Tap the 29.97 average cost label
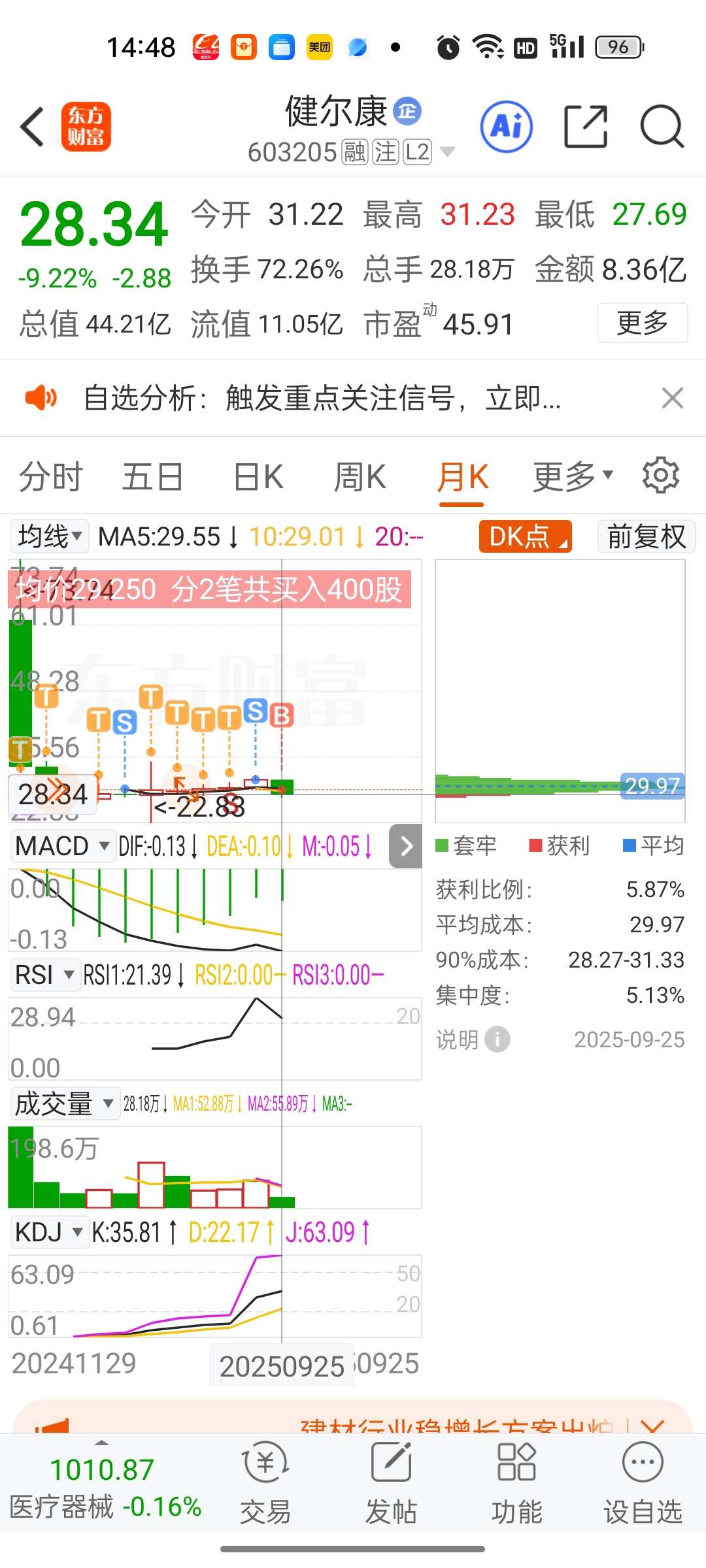706x1568 pixels. (x=652, y=785)
